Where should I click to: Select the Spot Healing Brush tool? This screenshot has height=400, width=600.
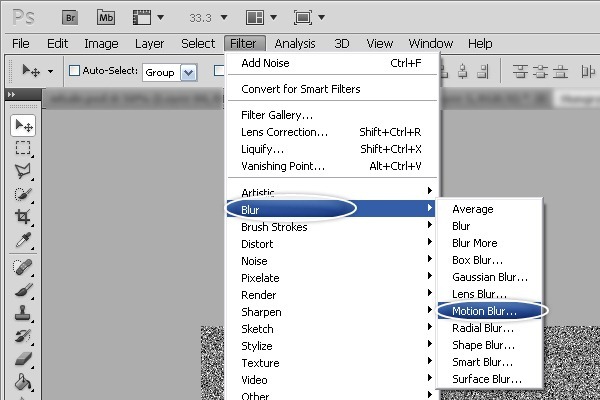(23, 267)
